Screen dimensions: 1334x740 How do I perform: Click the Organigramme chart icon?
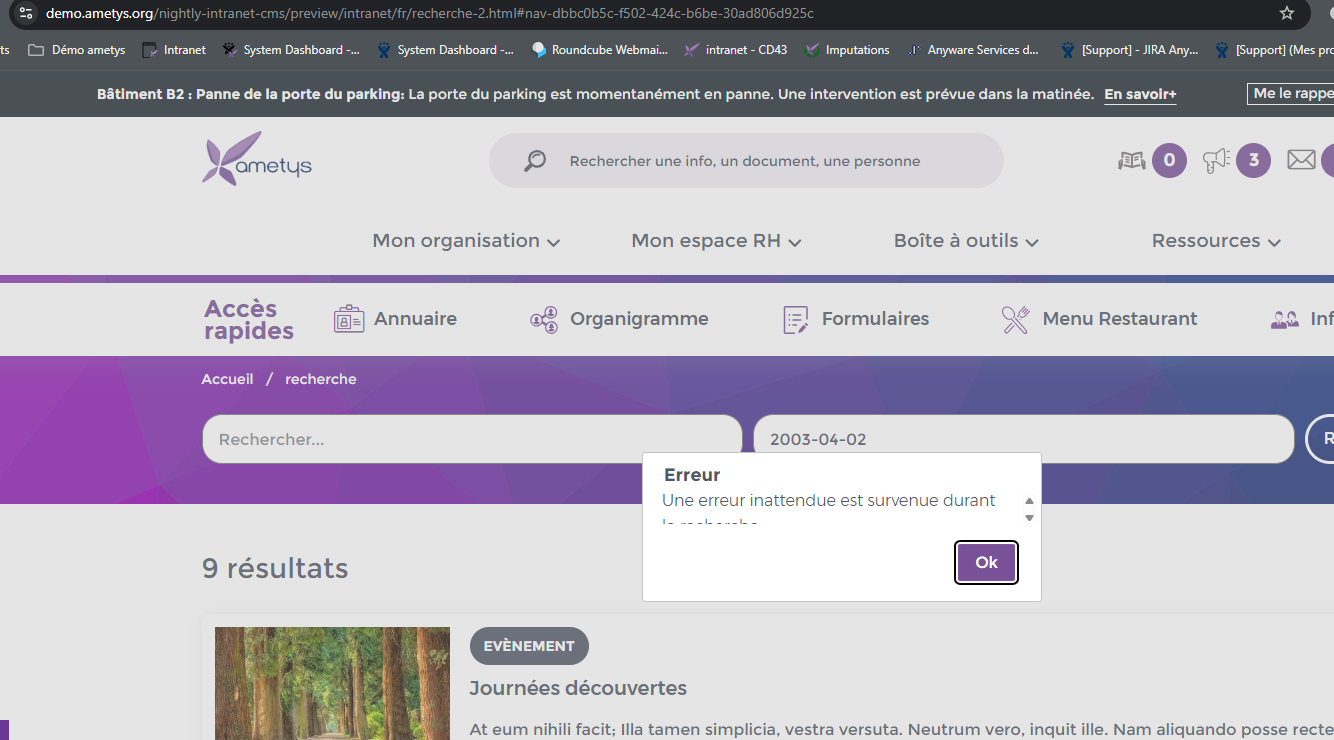(x=544, y=320)
